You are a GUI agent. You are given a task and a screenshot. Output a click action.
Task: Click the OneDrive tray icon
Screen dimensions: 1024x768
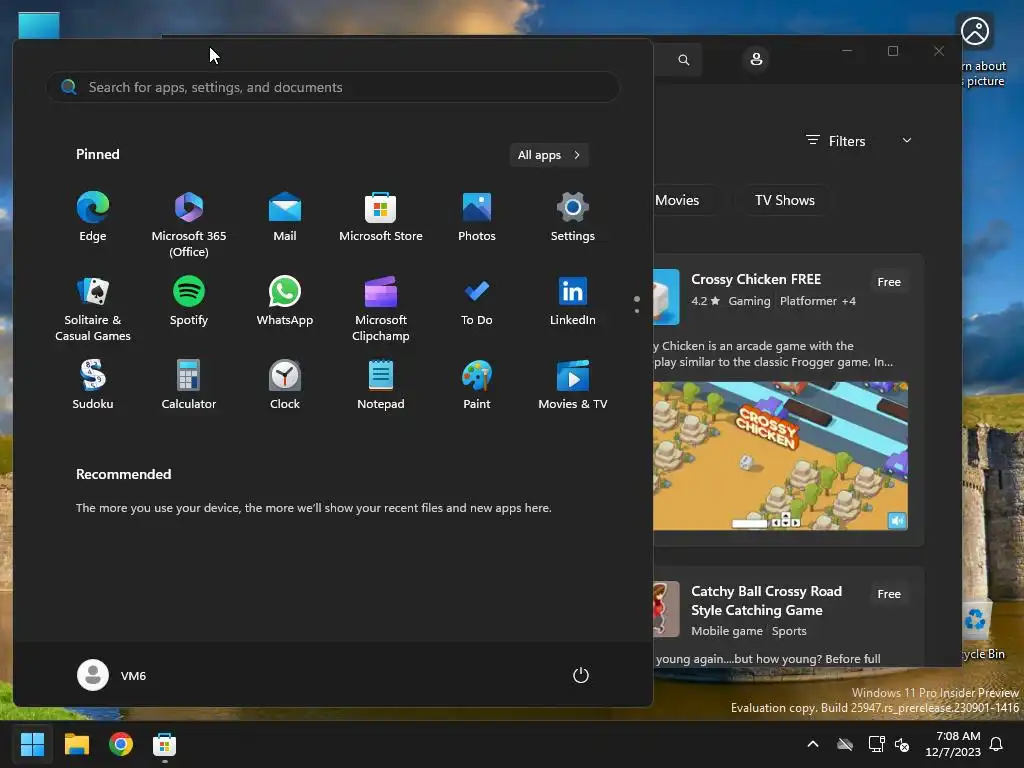(x=844, y=744)
